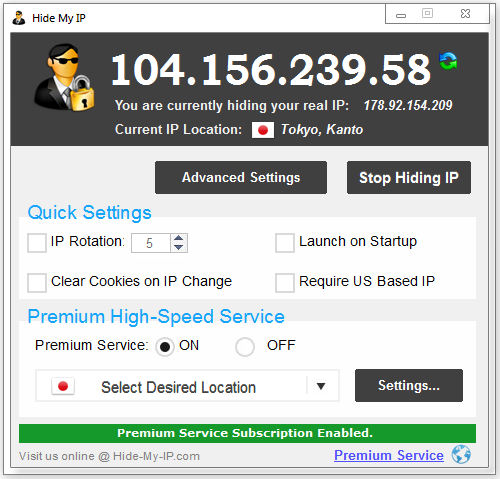Image resolution: width=500 pixels, height=479 pixels.
Task: Enable Launch on Startup checkbox
Action: (x=285, y=243)
